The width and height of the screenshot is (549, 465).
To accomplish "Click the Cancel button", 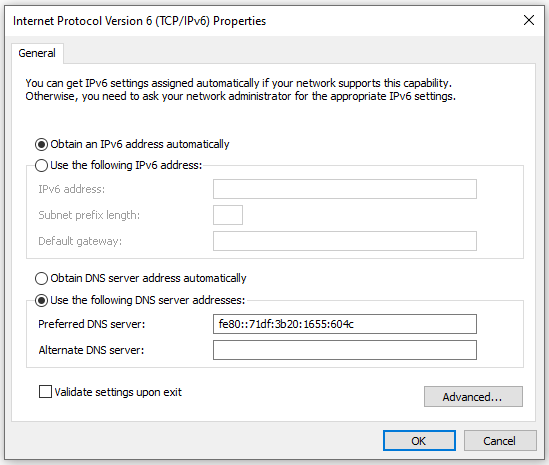I will tap(500, 440).
